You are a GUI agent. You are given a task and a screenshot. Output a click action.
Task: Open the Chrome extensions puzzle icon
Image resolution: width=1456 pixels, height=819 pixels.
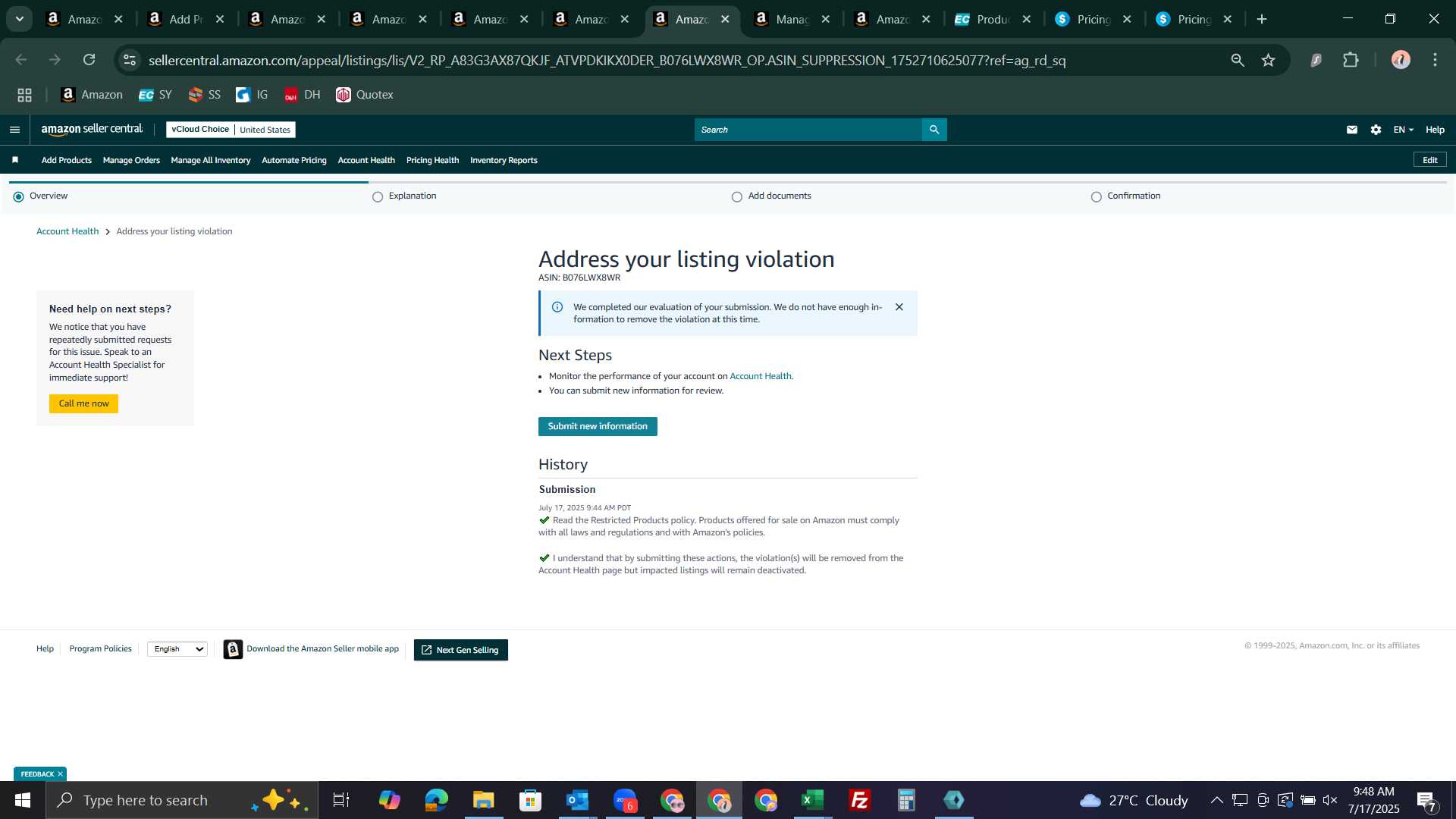(x=1351, y=60)
